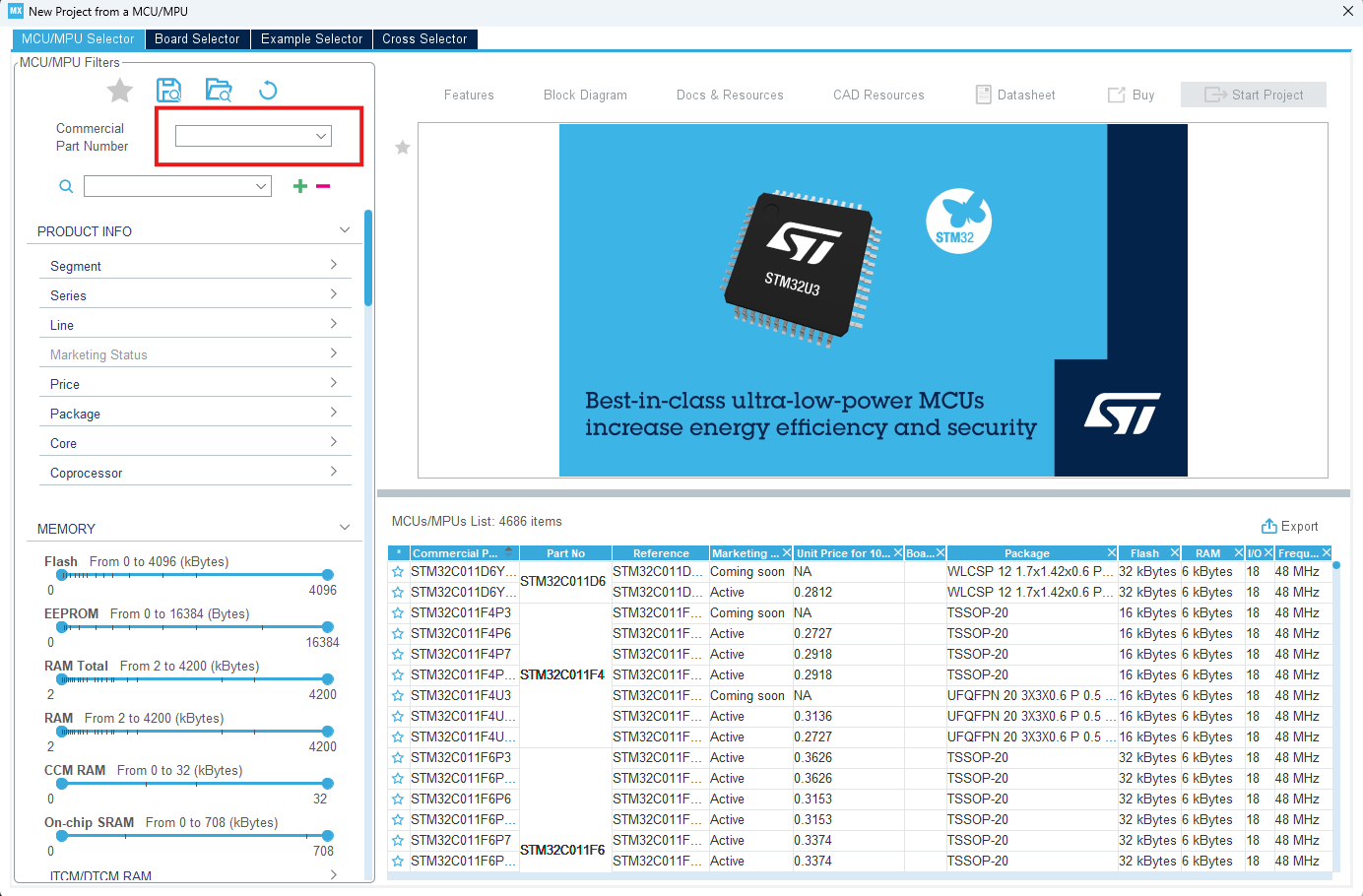
Task: Open the favorites star filter
Action: click(x=119, y=90)
